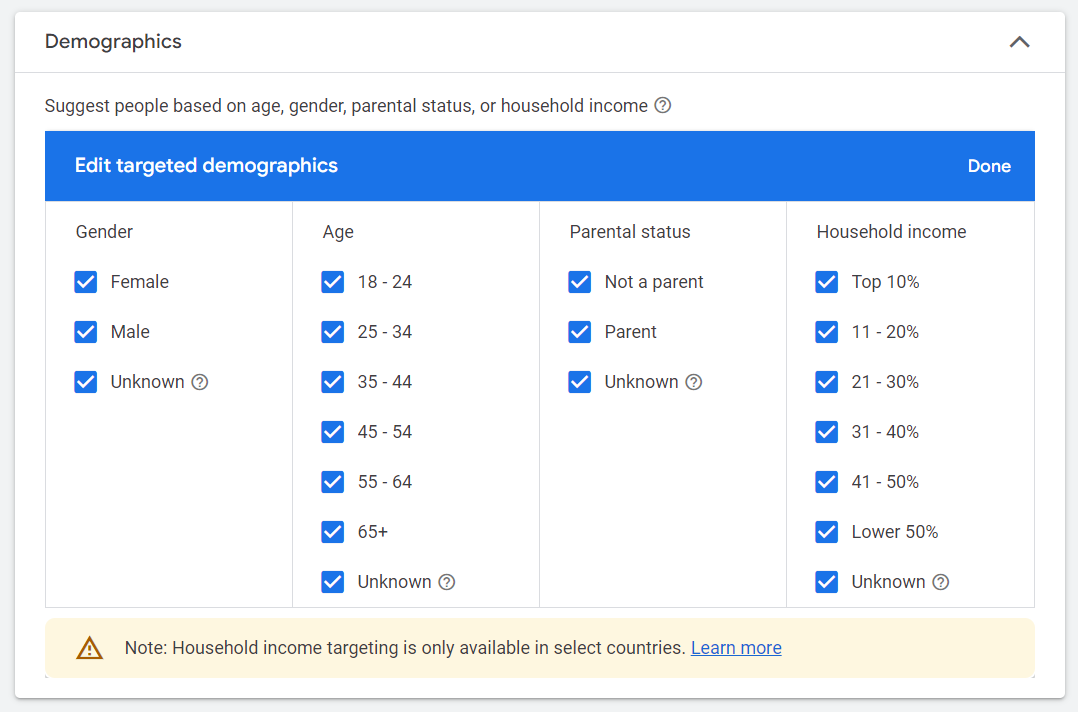Image resolution: width=1078 pixels, height=712 pixels.
Task: Open help for household income description
Action: 663,105
